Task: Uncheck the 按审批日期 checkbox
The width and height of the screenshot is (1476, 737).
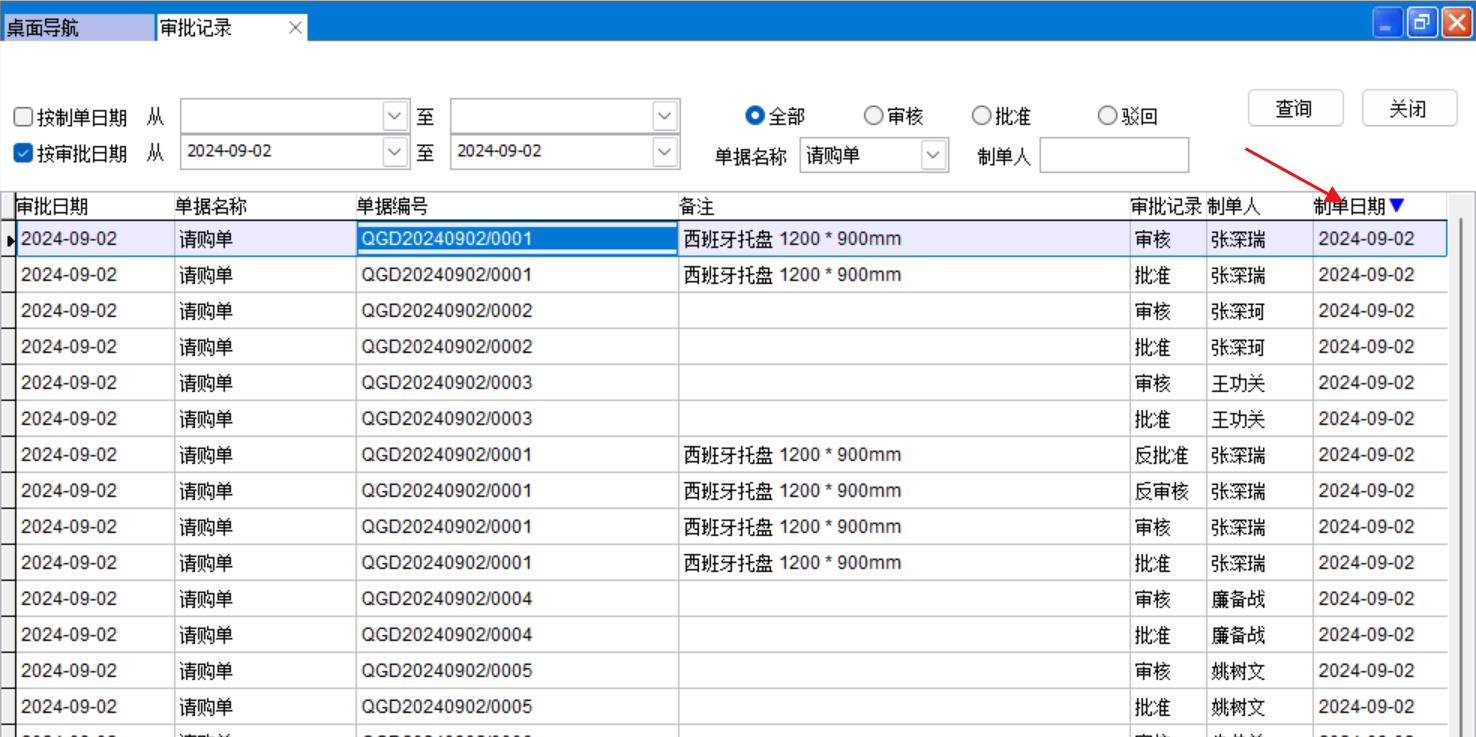Action: coord(23,153)
